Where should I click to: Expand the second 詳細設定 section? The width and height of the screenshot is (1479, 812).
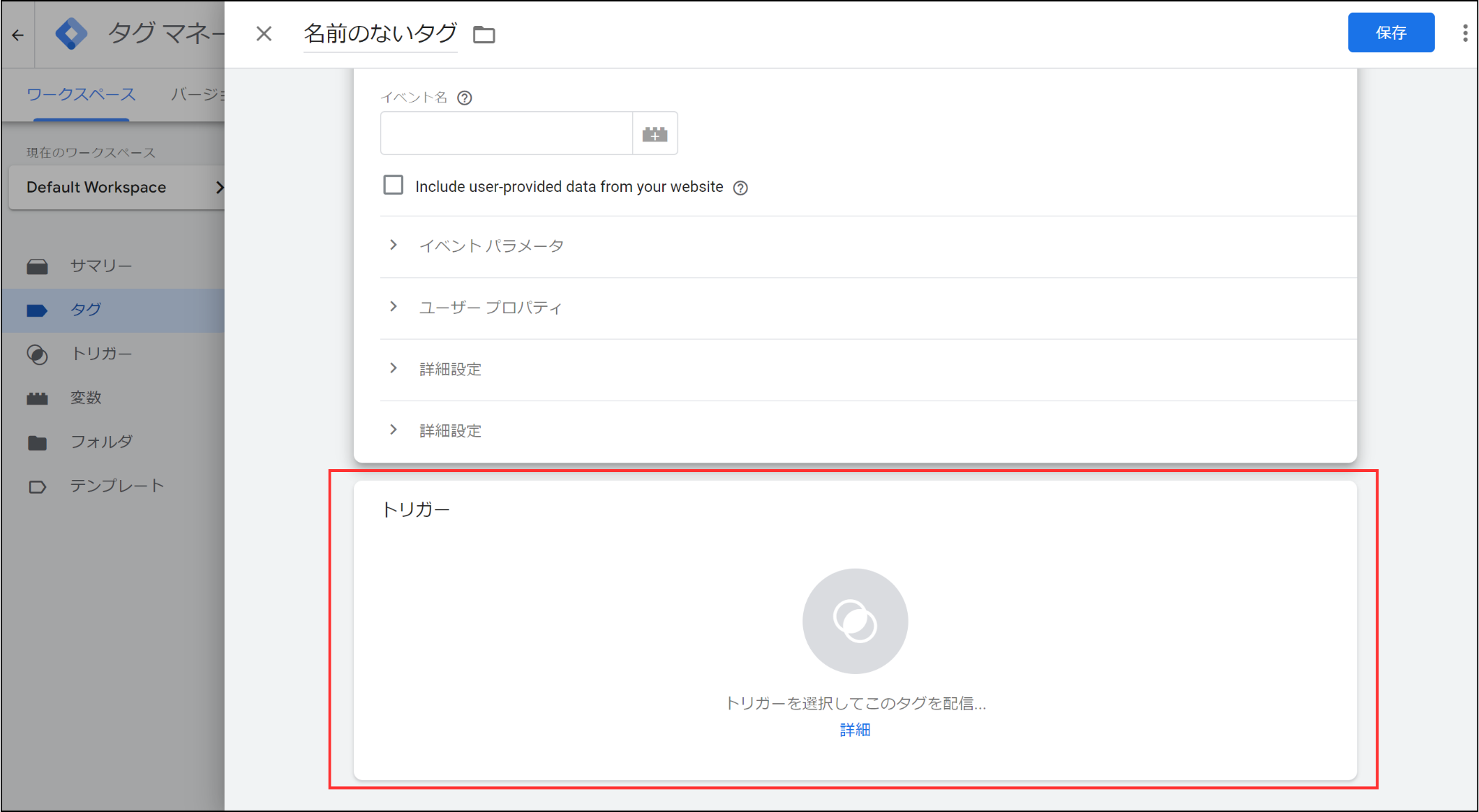tap(868, 431)
